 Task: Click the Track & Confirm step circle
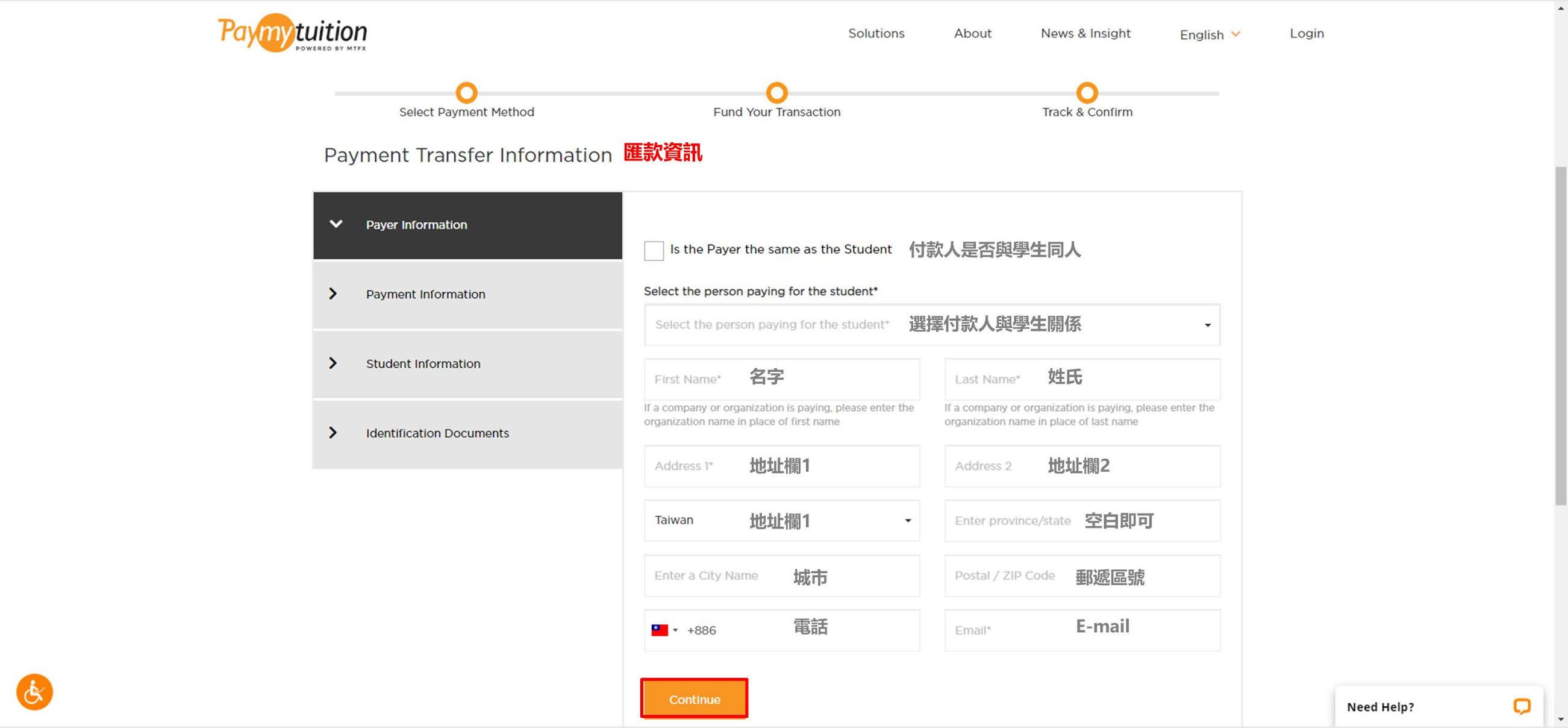pyautogui.click(x=1087, y=93)
